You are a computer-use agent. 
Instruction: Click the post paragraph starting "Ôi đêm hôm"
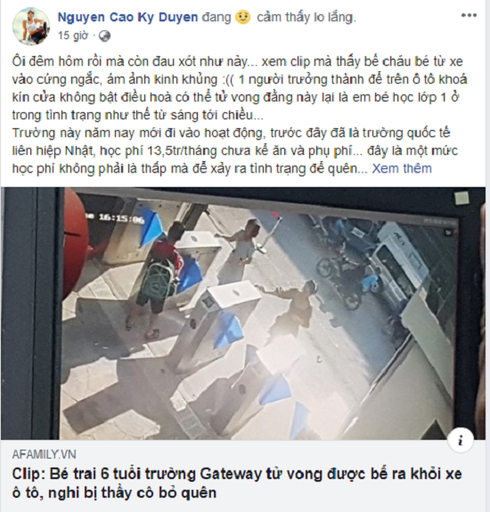(240, 88)
